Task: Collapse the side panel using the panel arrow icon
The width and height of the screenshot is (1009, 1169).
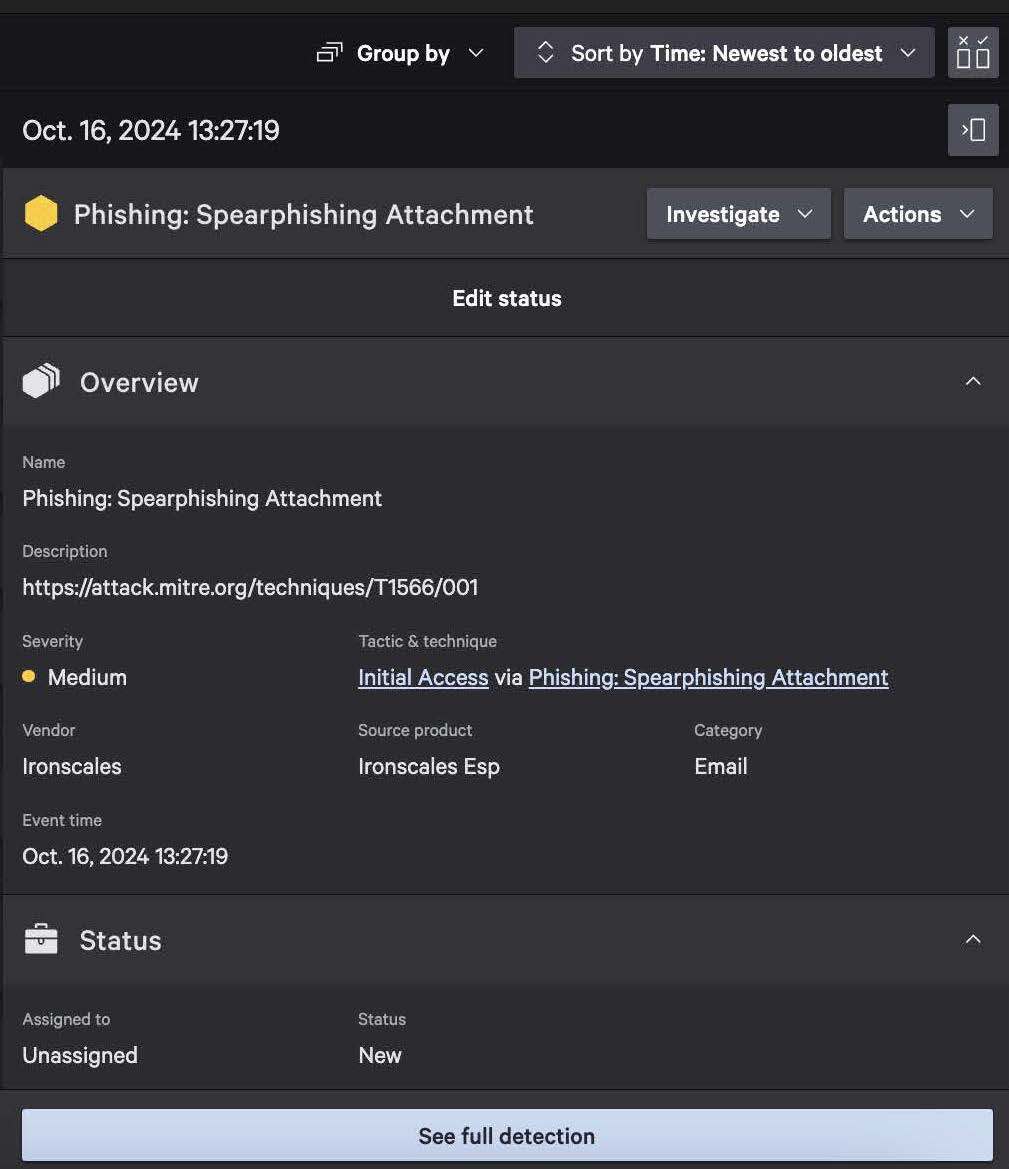Action: point(971,130)
